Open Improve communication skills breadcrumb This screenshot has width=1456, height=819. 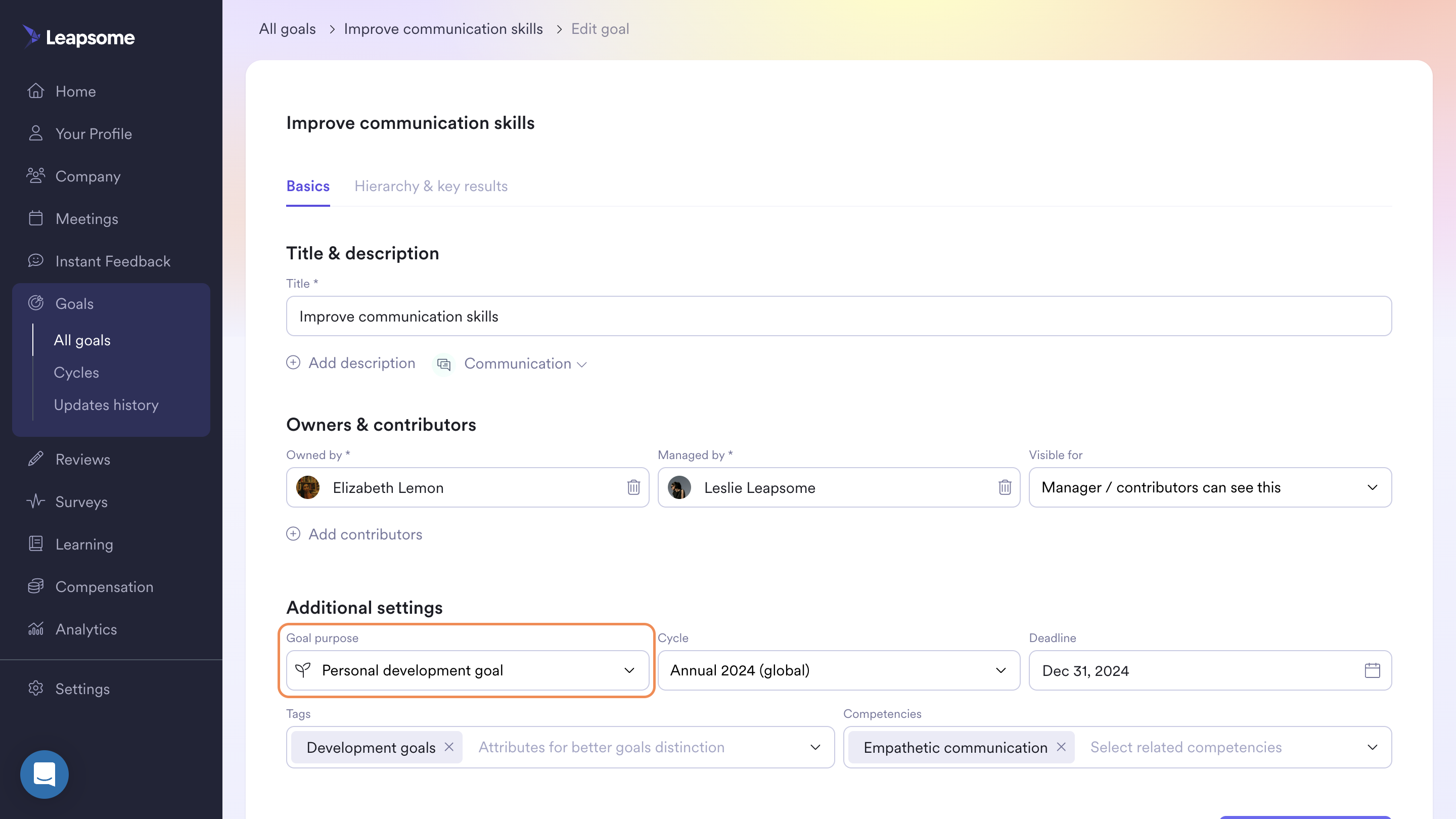pyautogui.click(x=443, y=28)
